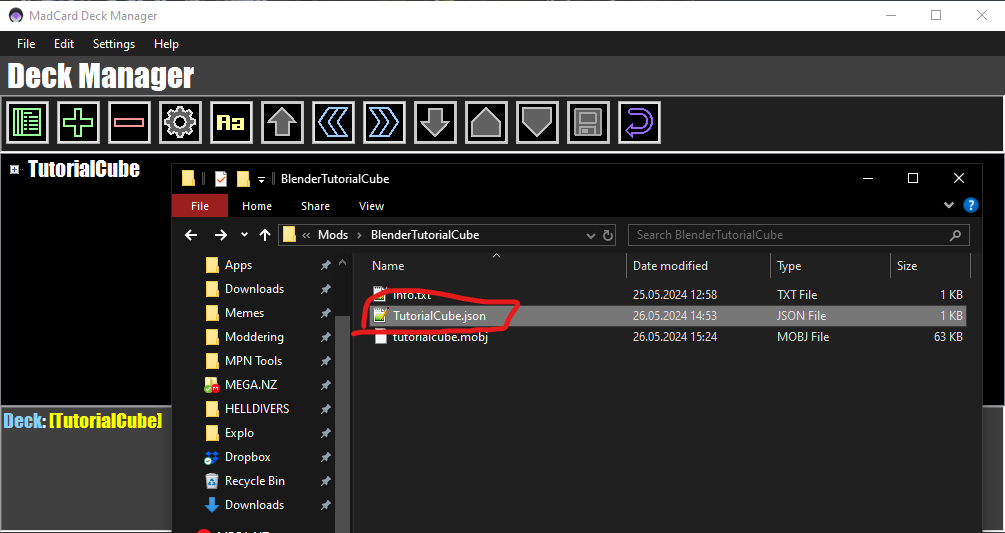Viewport: 1005px width, 533px height.
Task: Open Dropbox in sidebar
Action: [247, 457]
